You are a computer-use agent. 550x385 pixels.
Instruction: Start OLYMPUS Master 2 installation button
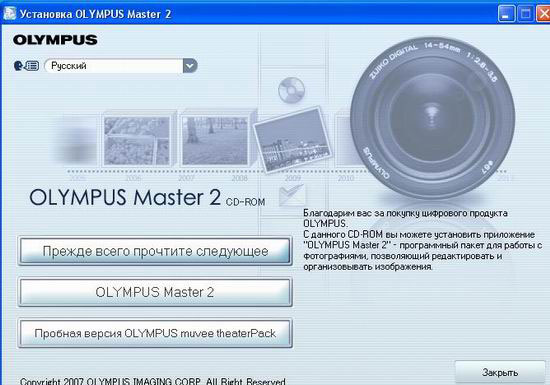(155, 292)
